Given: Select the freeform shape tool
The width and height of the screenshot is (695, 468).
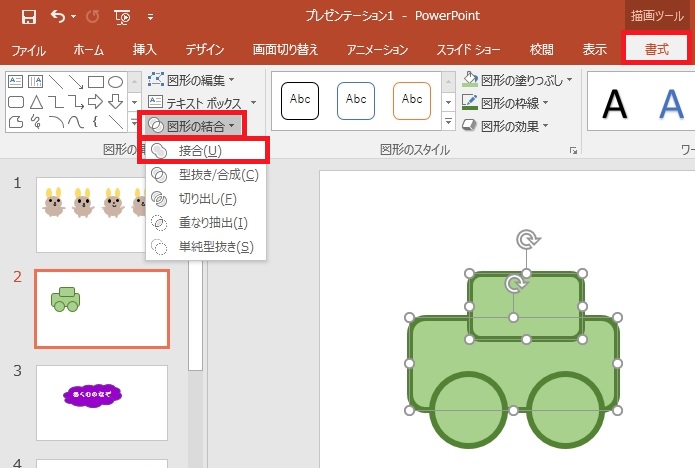Looking at the screenshot, I should [x=16, y=121].
